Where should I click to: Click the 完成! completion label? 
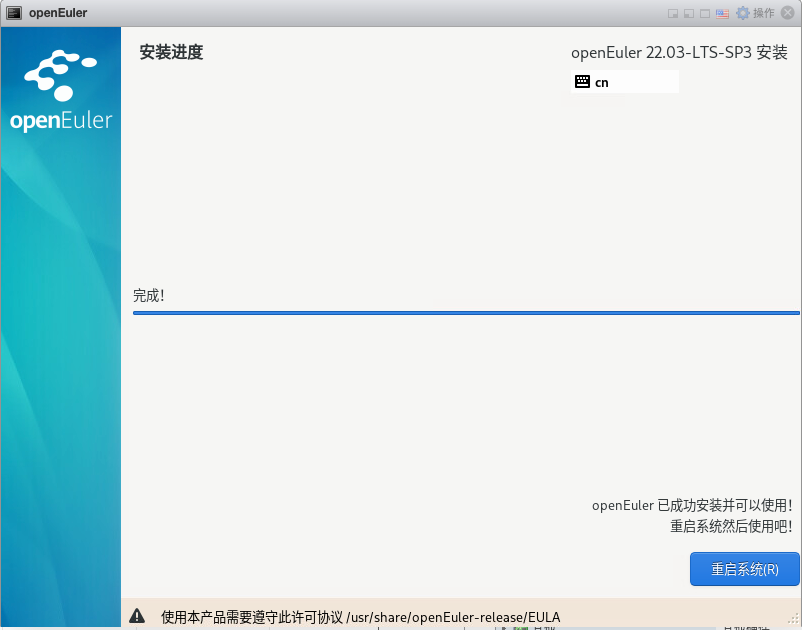[x=147, y=295]
